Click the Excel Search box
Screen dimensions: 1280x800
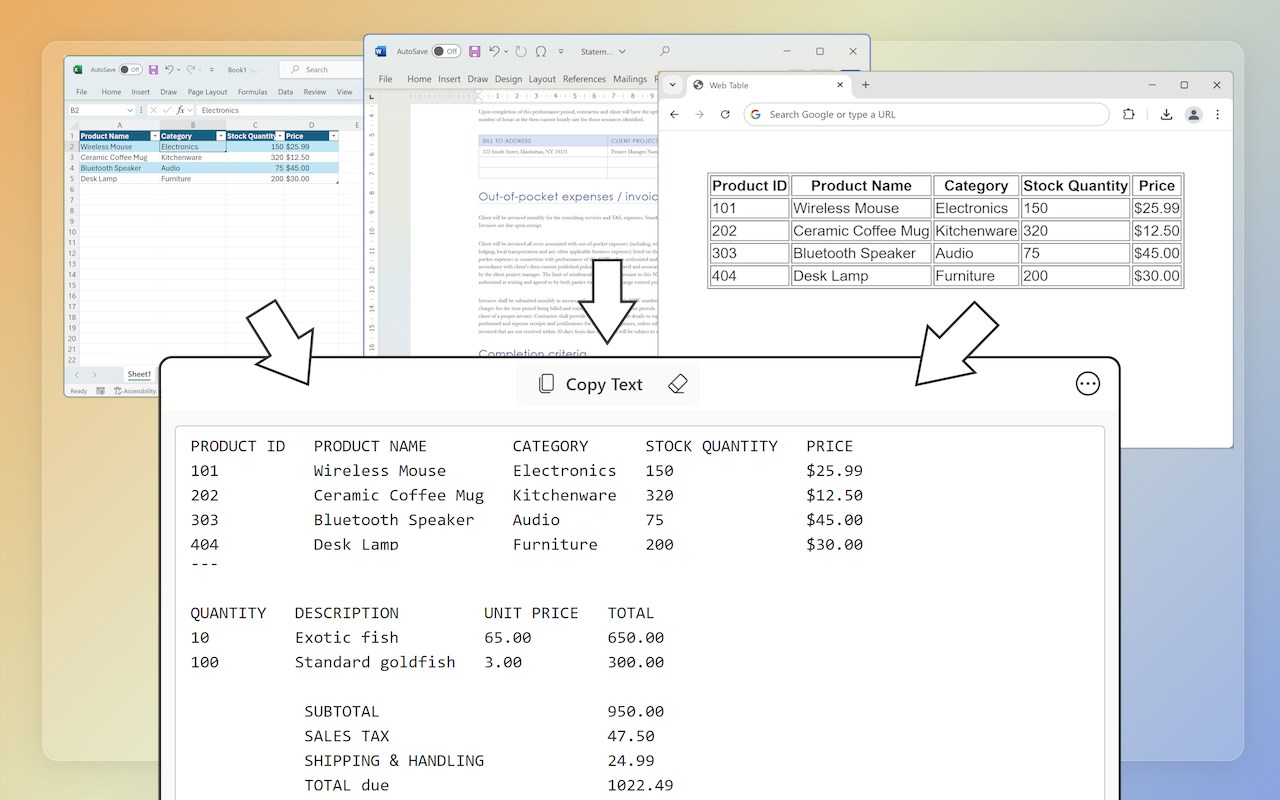321,70
